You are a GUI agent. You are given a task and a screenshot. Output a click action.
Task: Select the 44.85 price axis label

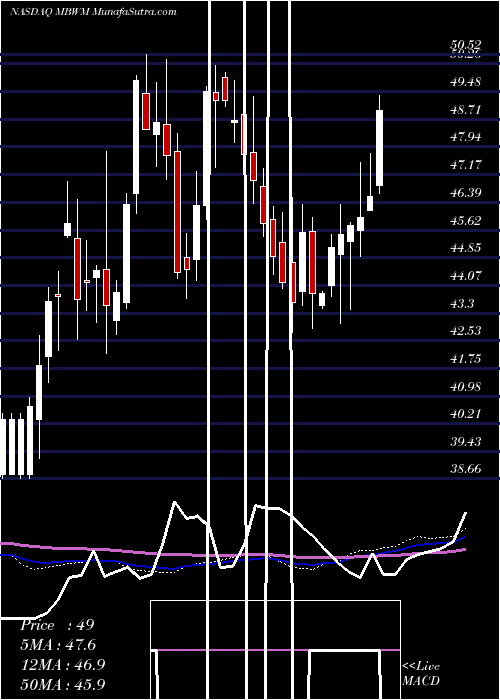(x=466, y=248)
